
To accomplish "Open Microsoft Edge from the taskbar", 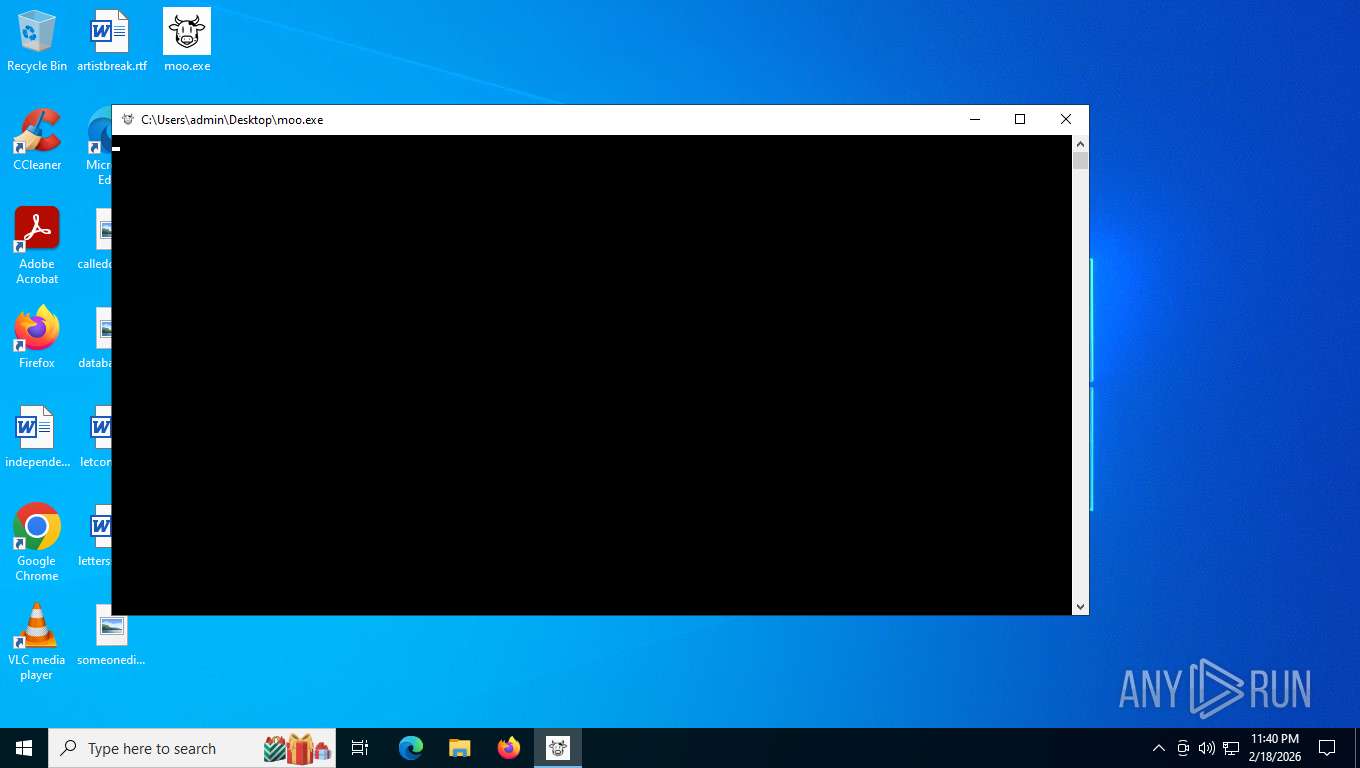I will (411, 748).
